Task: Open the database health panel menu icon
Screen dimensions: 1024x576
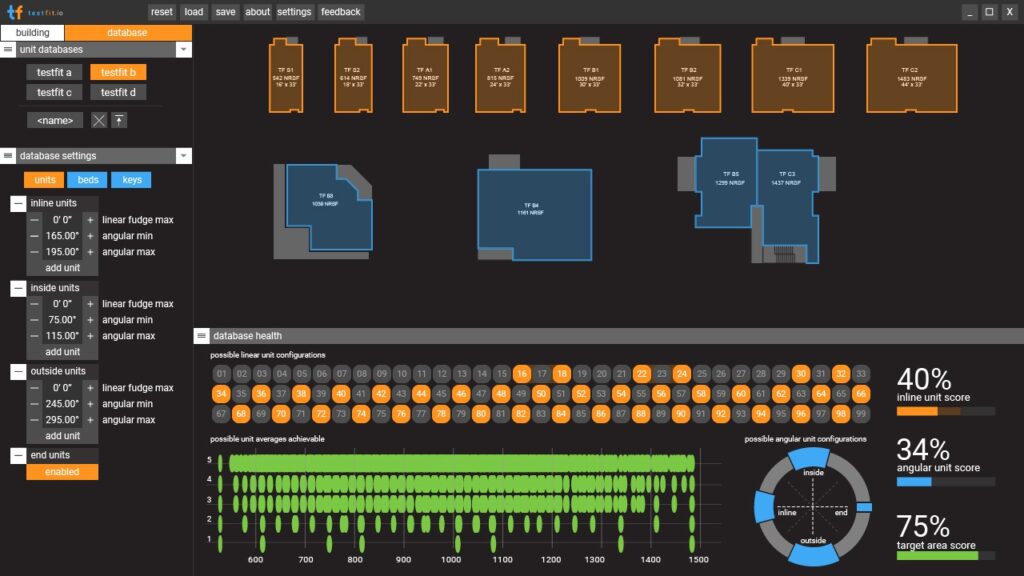Action: tap(201, 336)
